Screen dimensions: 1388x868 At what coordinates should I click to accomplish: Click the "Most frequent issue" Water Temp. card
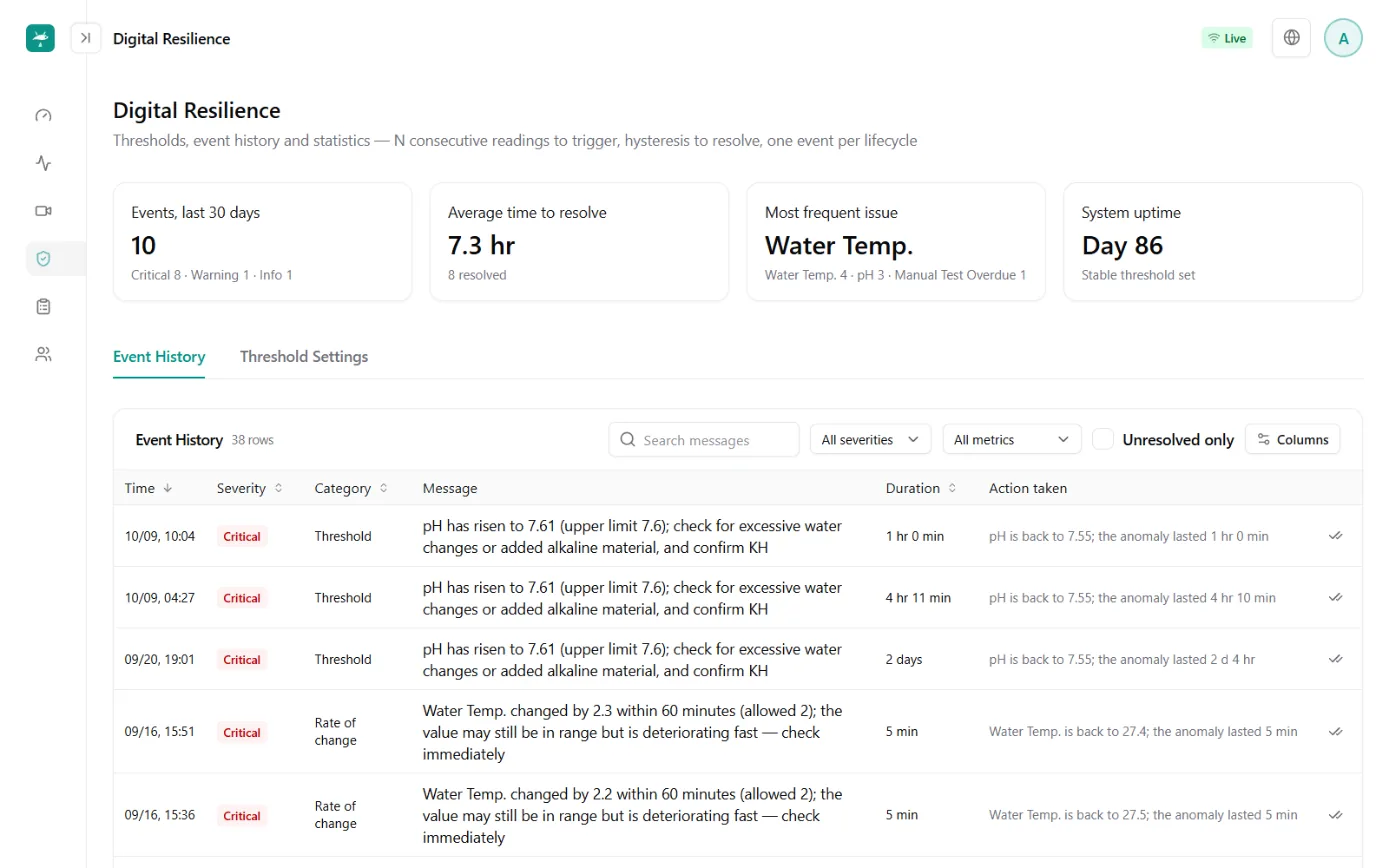click(x=896, y=241)
